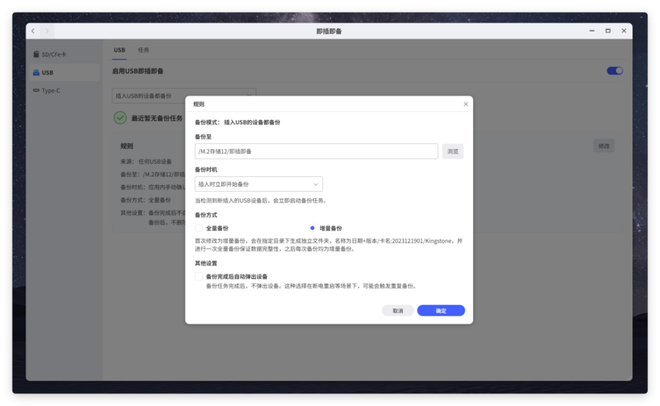Click the USB drive icon in sidebar

coord(36,72)
